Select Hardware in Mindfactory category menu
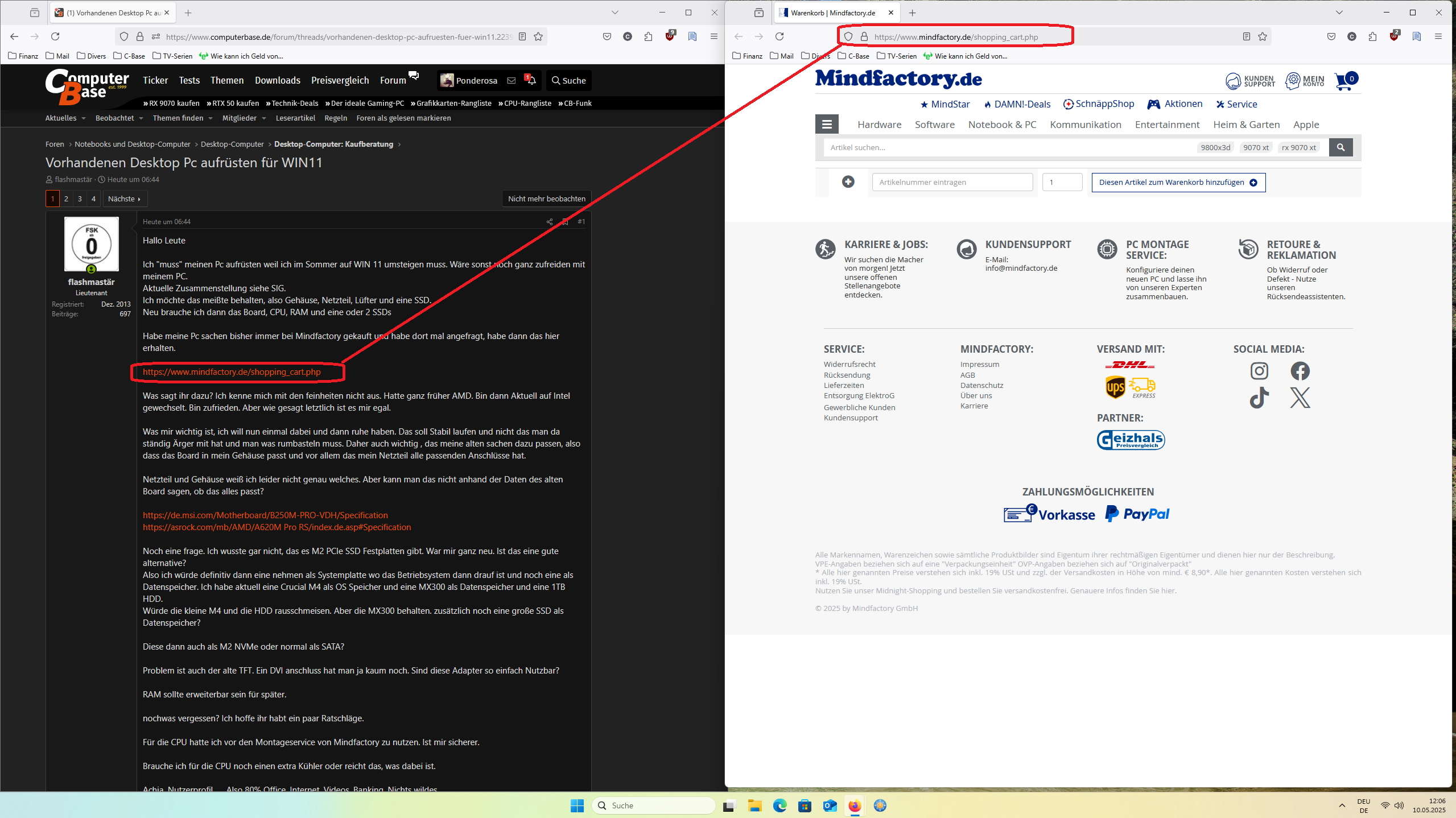 (x=879, y=125)
